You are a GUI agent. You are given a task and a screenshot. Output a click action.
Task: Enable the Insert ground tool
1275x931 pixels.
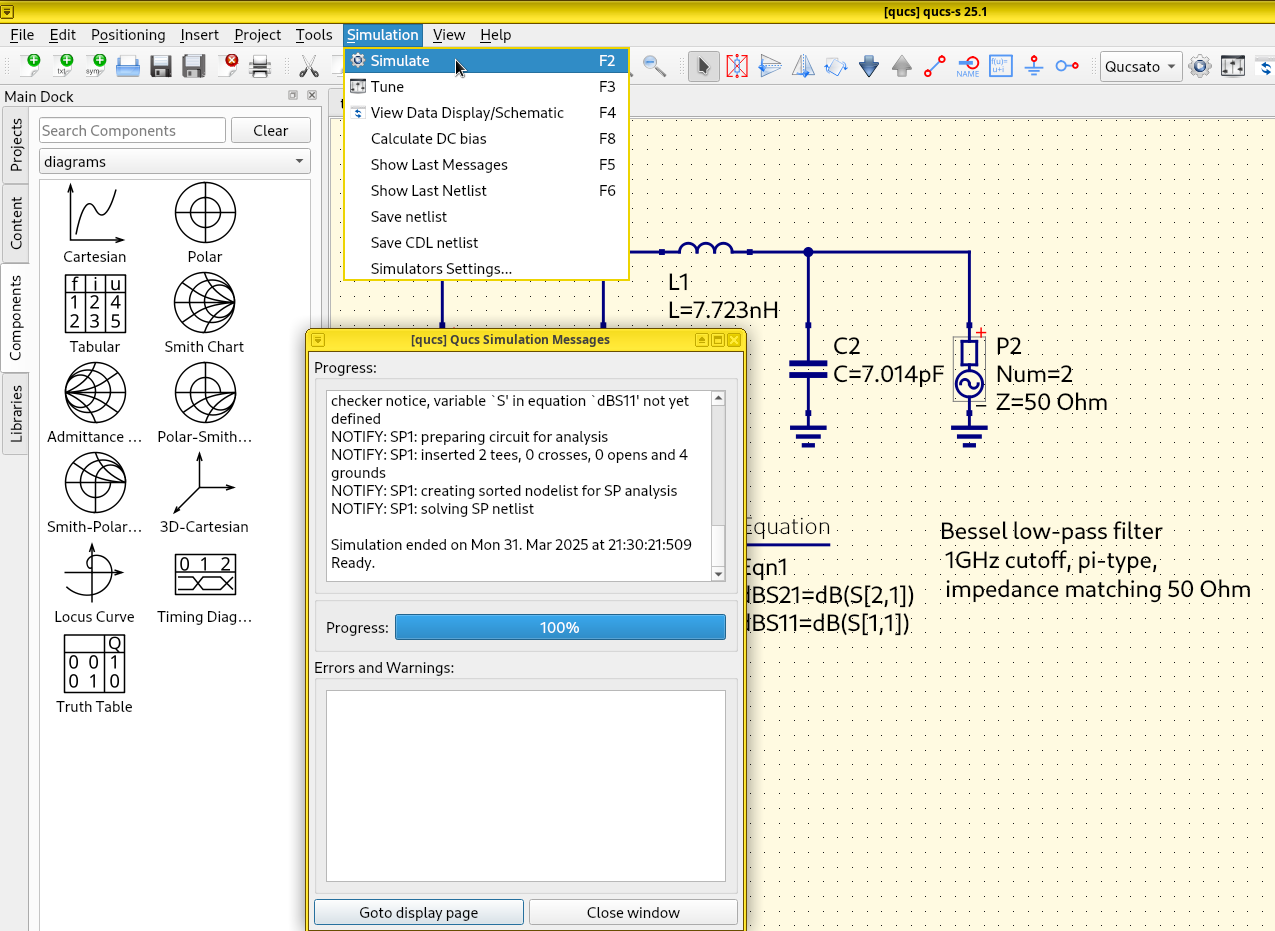(1034, 67)
